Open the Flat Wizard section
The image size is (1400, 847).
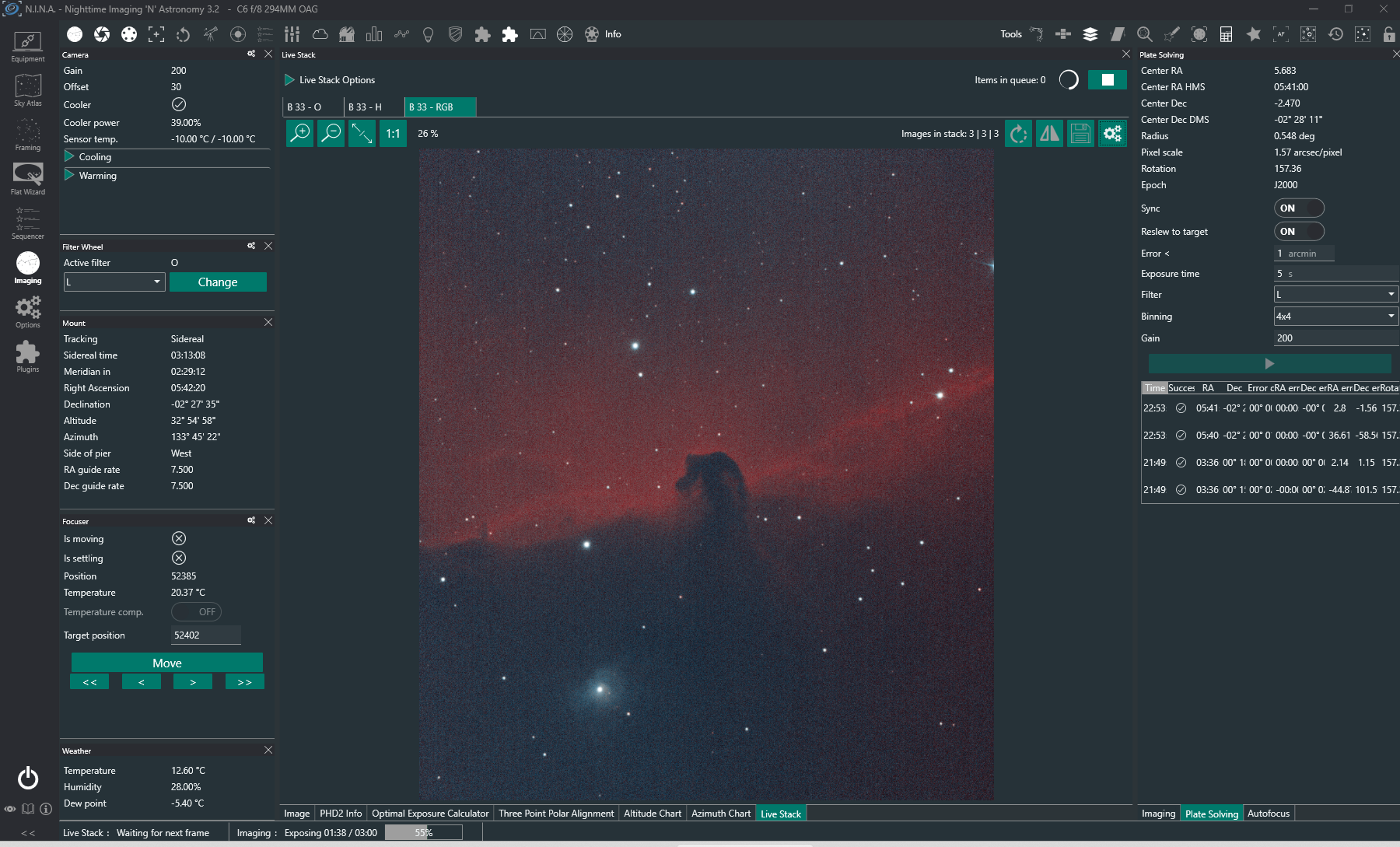(x=28, y=180)
